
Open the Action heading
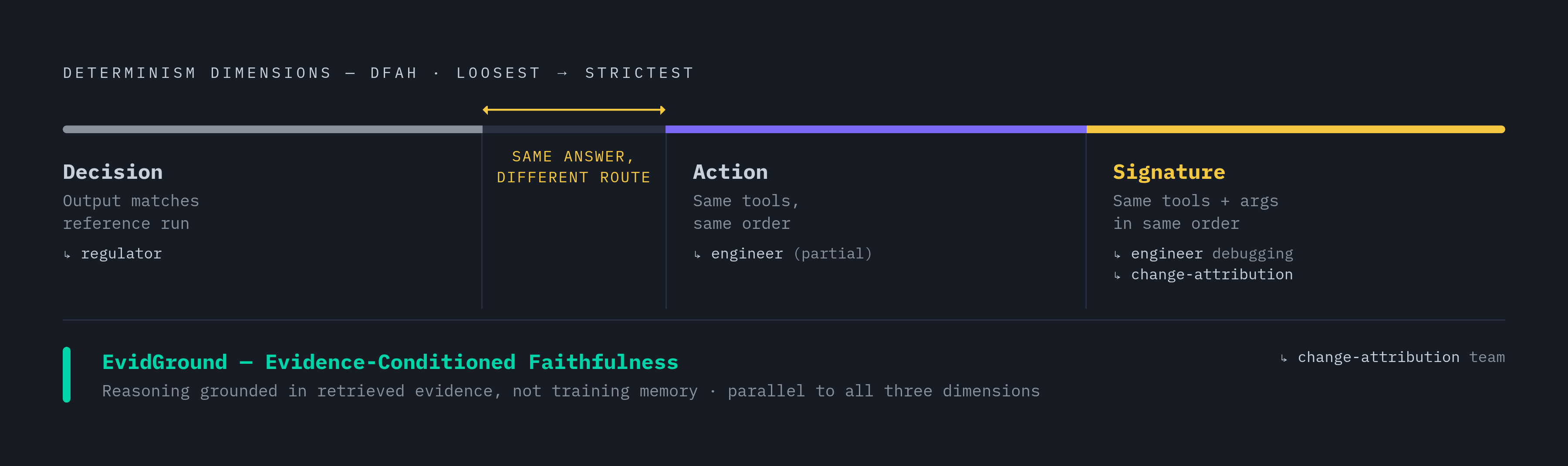coord(730,172)
